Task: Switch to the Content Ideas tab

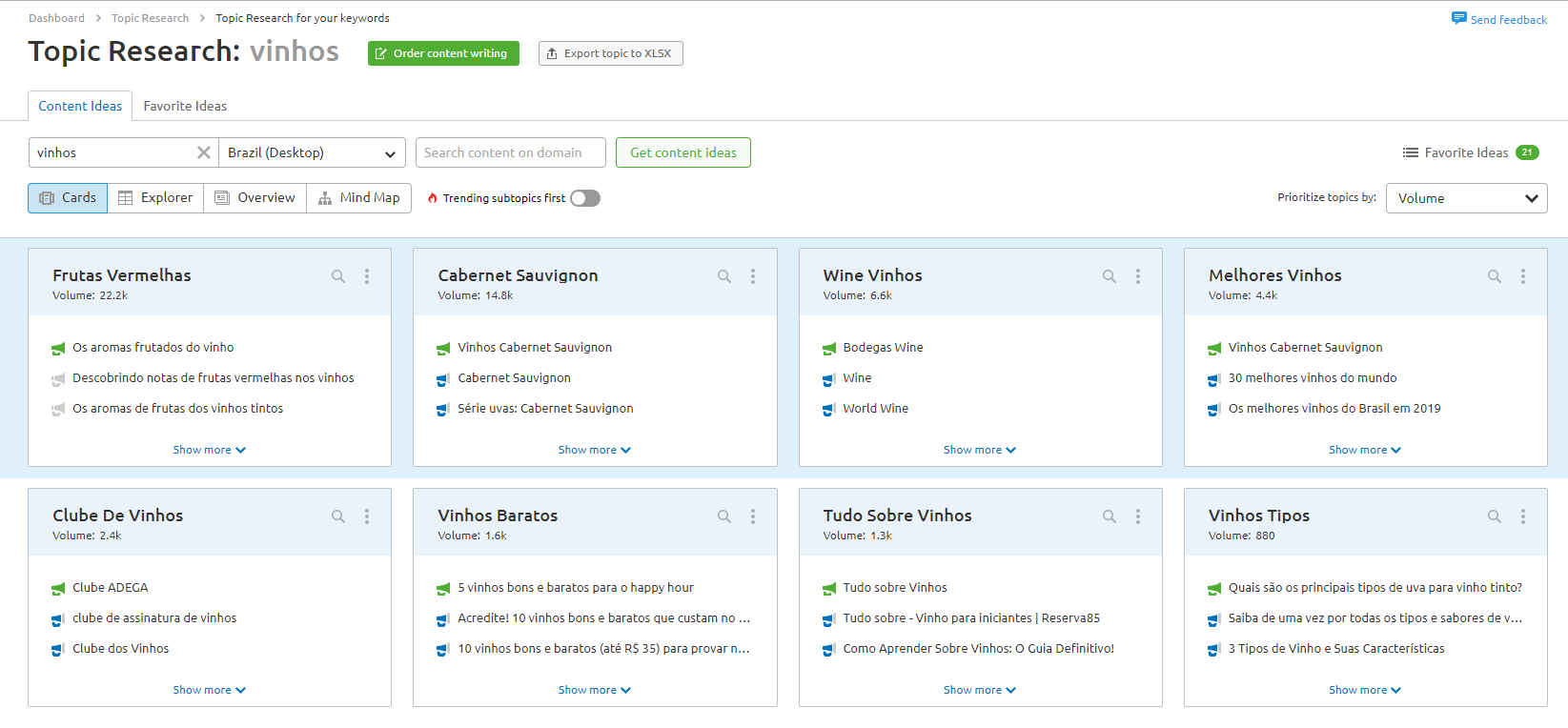Action: [x=80, y=106]
